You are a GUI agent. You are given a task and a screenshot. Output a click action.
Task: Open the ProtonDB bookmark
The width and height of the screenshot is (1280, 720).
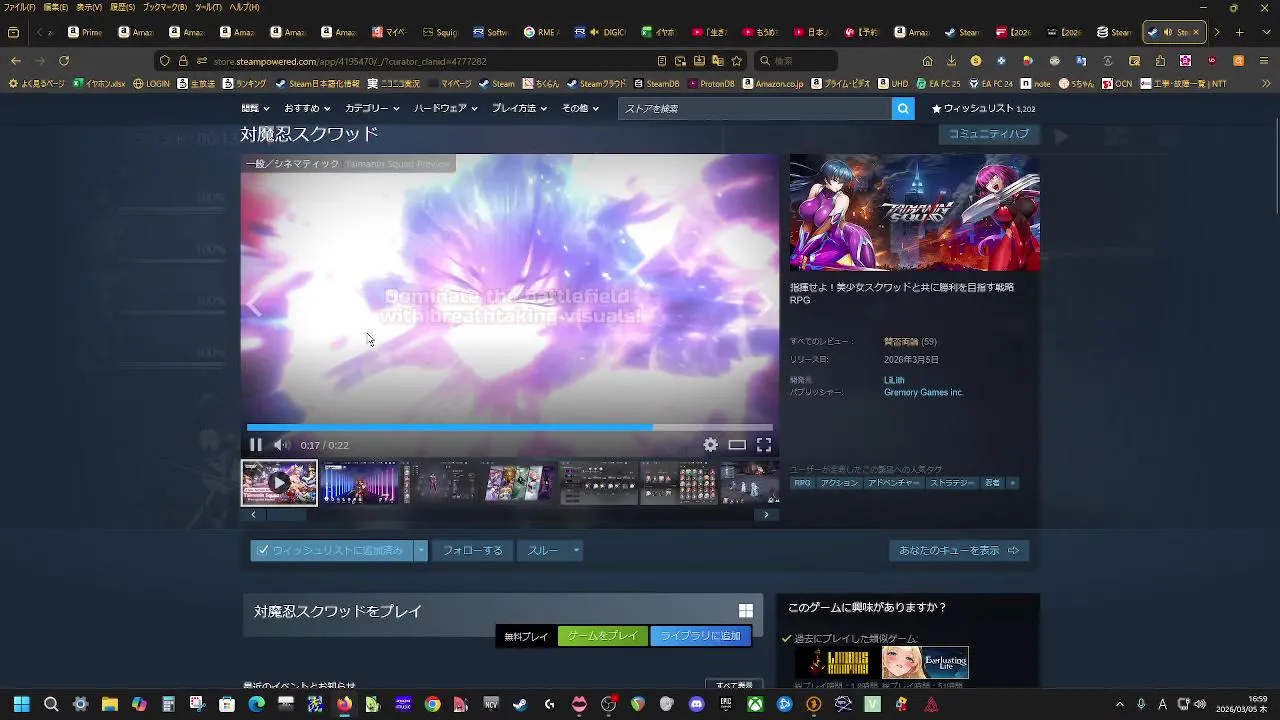coord(710,84)
